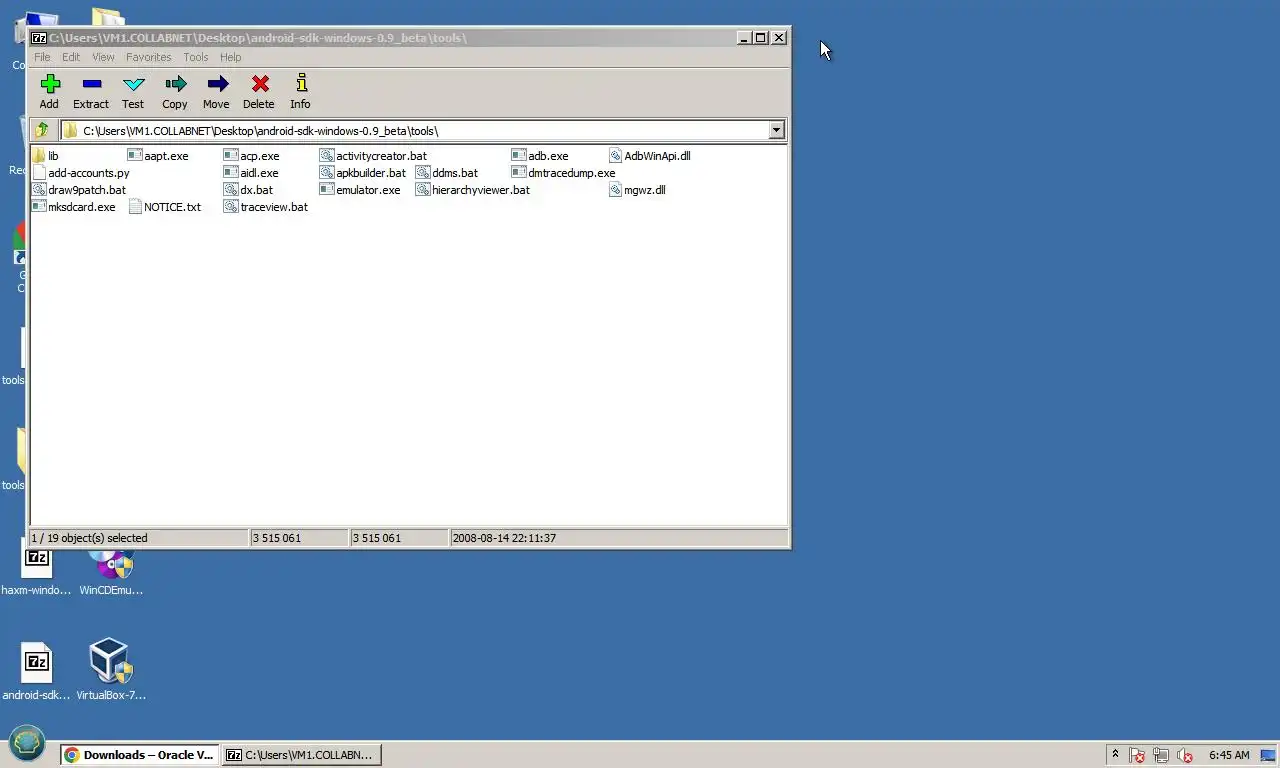Open the File menu

coord(42,57)
